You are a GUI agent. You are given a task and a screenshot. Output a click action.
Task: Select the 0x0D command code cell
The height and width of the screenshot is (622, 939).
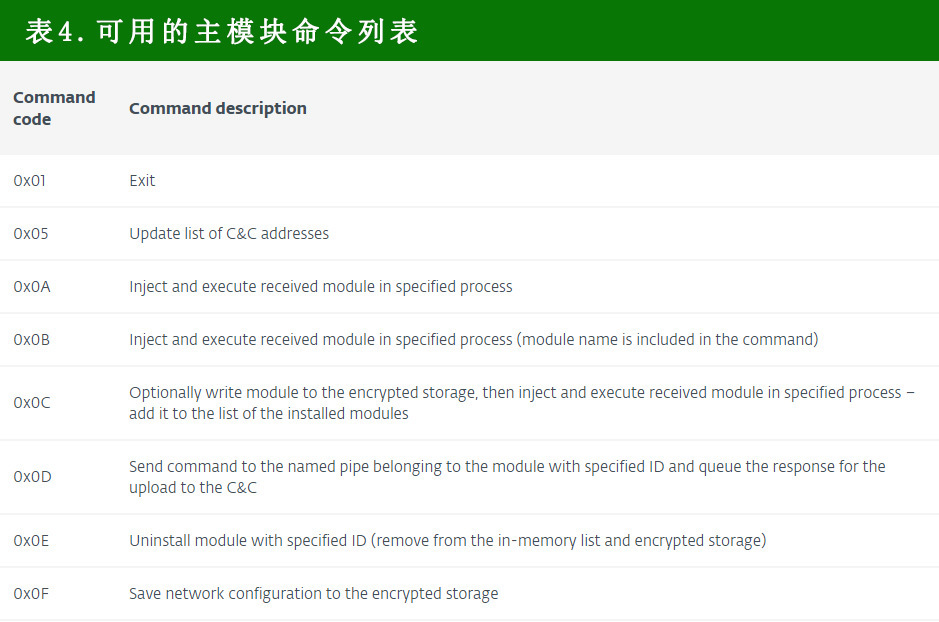32,477
